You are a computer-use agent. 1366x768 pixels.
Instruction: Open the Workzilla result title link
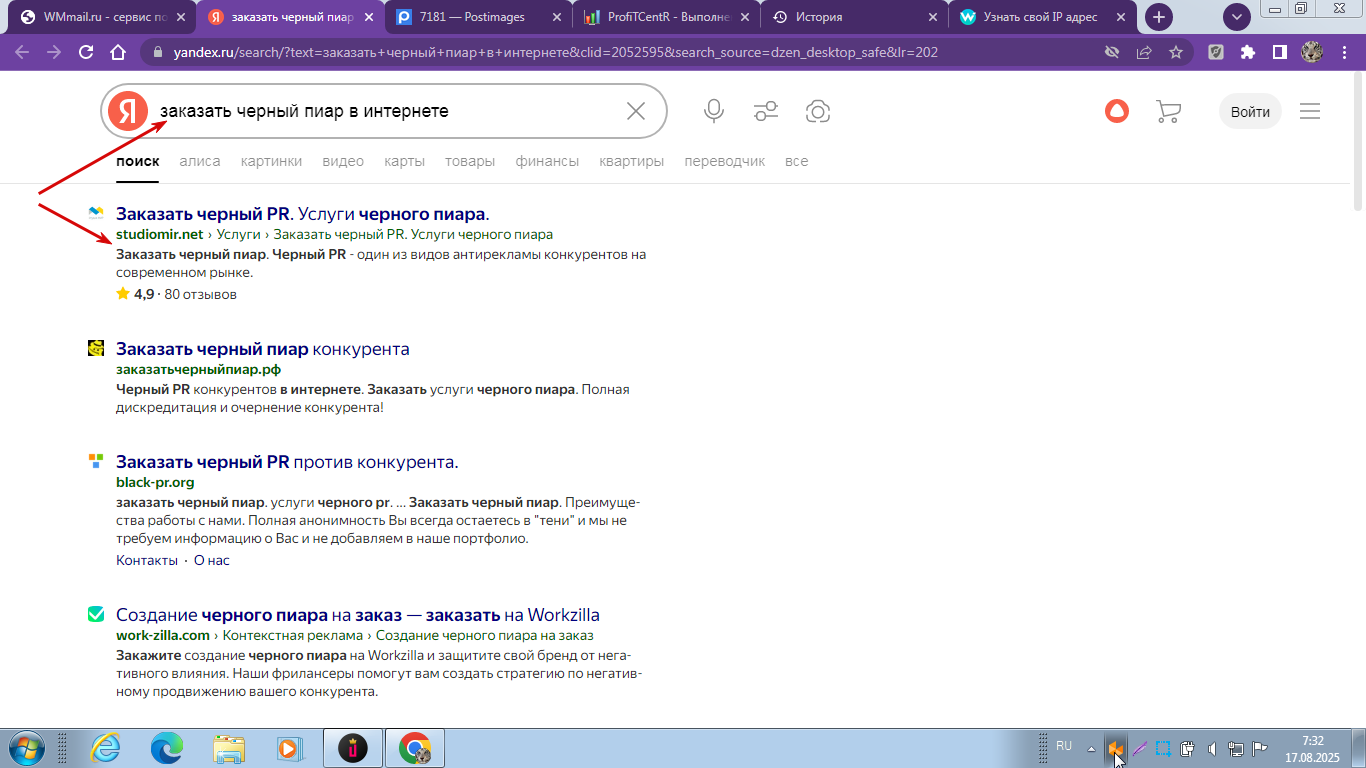click(x=358, y=615)
